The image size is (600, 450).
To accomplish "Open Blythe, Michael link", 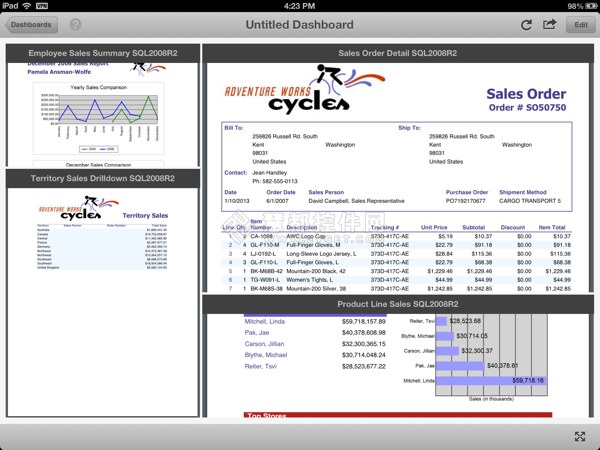I will 266,355.
